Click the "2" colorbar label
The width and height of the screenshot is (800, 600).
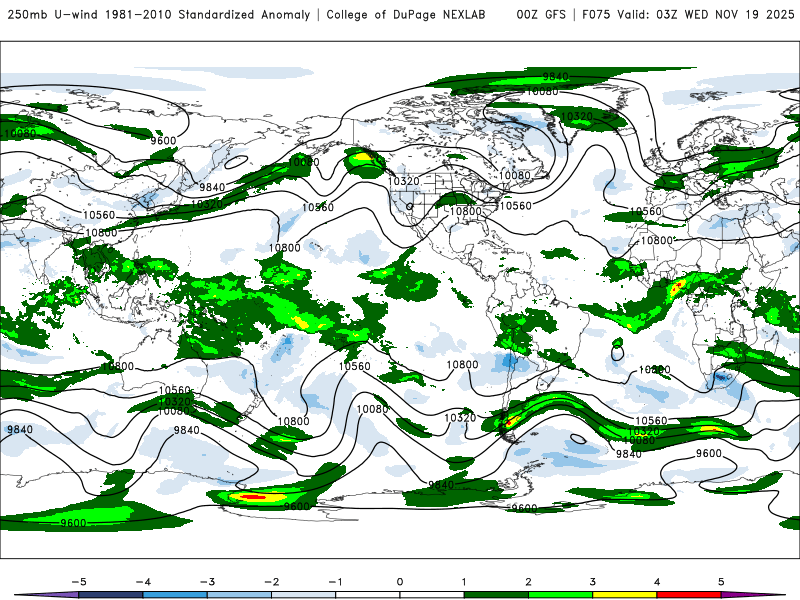(528, 582)
